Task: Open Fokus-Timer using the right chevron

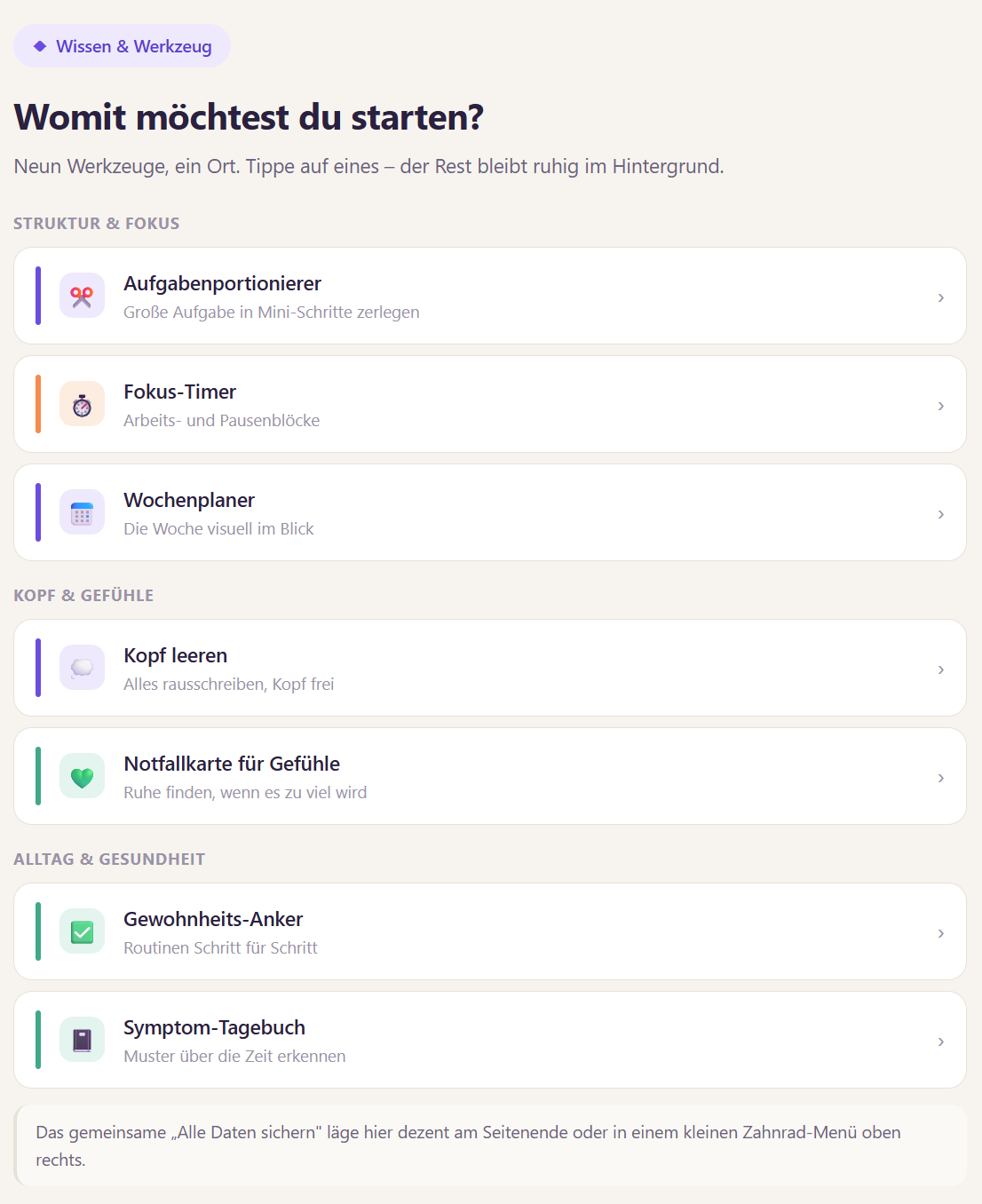Action: point(940,406)
